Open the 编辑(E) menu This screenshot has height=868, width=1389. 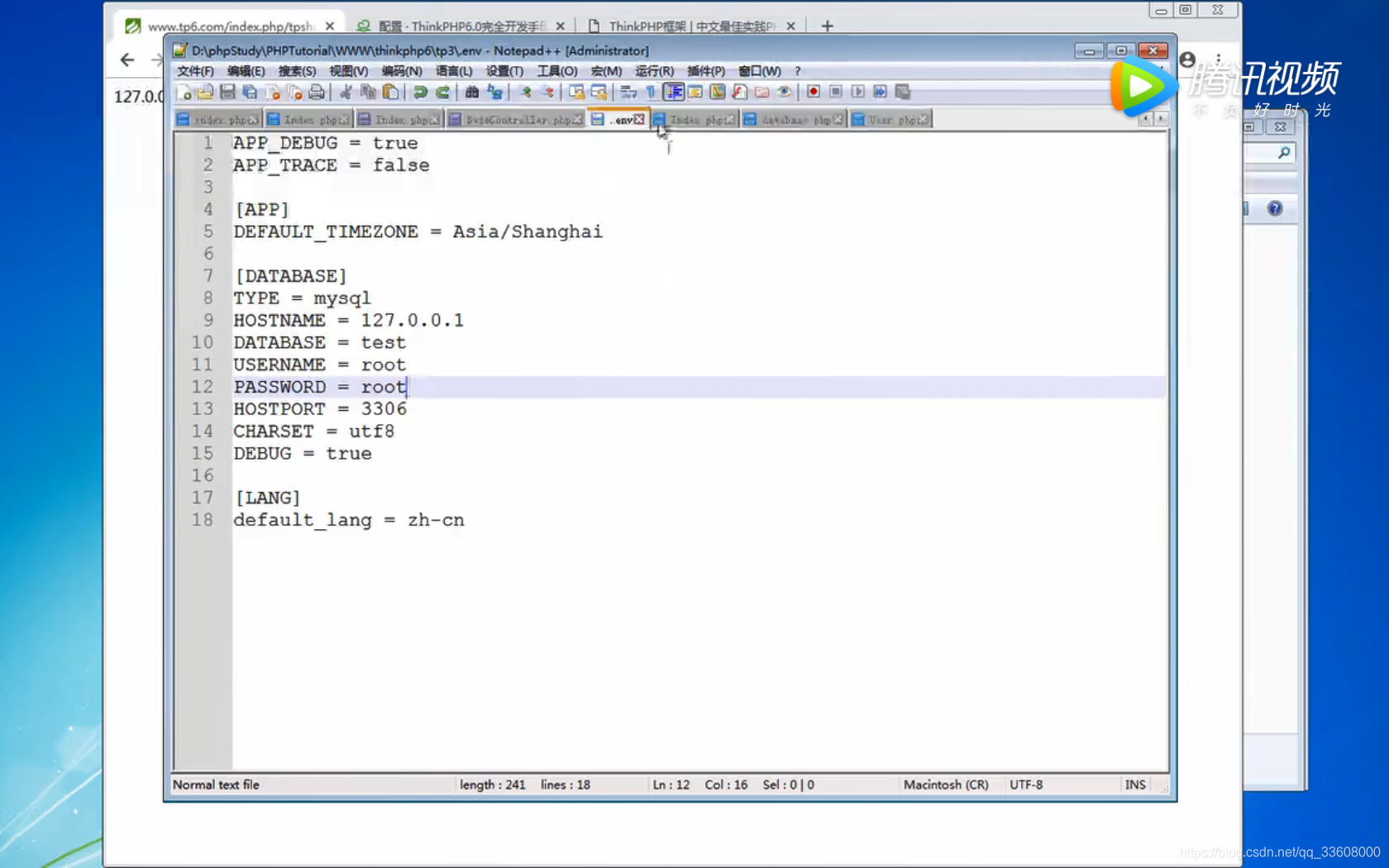click(246, 71)
